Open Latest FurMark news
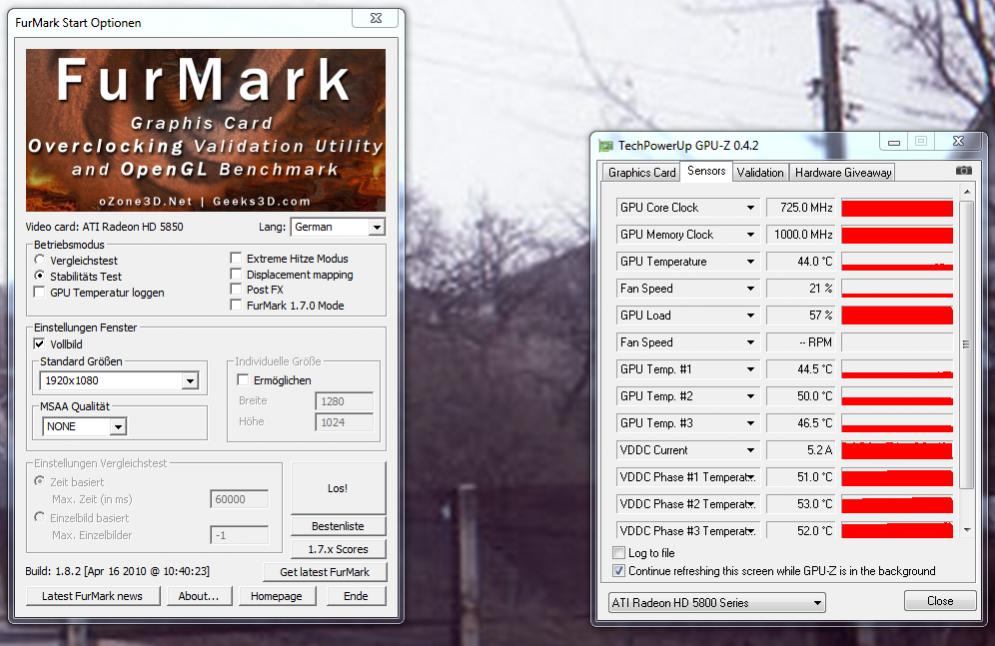 pos(93,596)
